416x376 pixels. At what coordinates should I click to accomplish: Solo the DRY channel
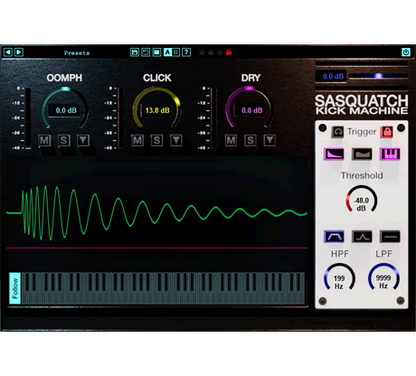point(250,140)
